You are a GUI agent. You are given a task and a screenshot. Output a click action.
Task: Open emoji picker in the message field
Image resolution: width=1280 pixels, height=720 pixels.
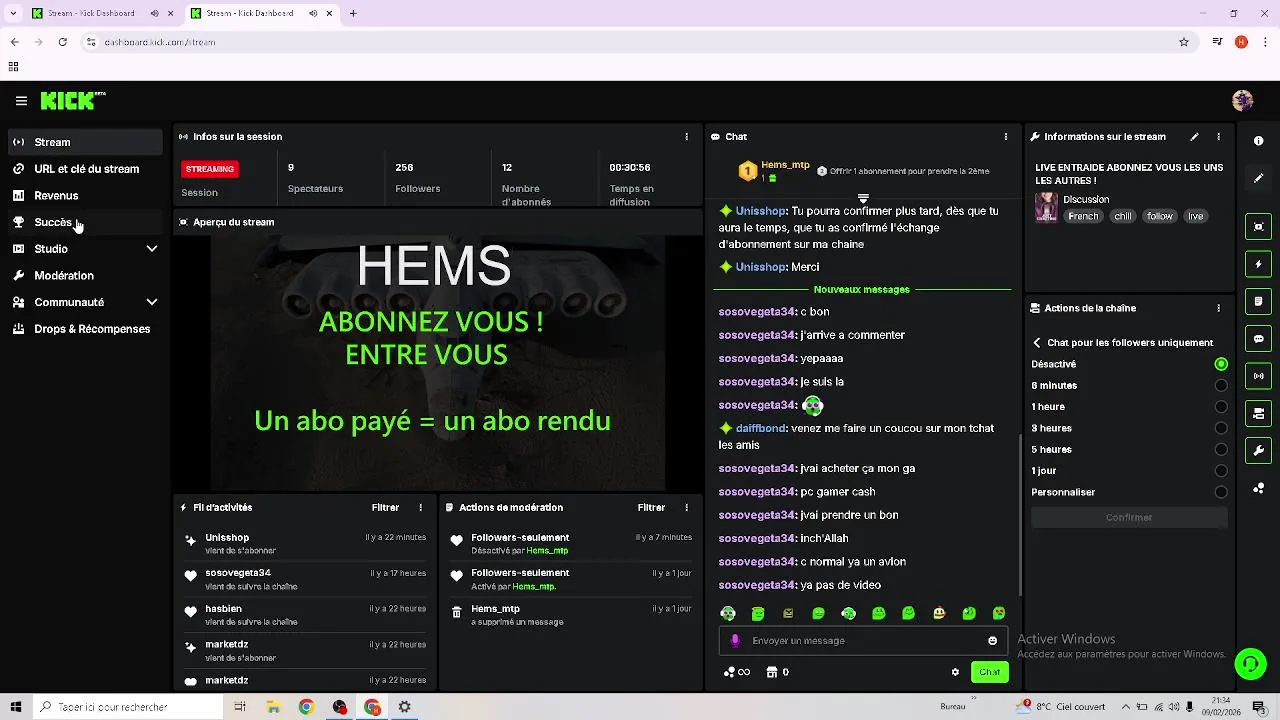tap(993, 641)
